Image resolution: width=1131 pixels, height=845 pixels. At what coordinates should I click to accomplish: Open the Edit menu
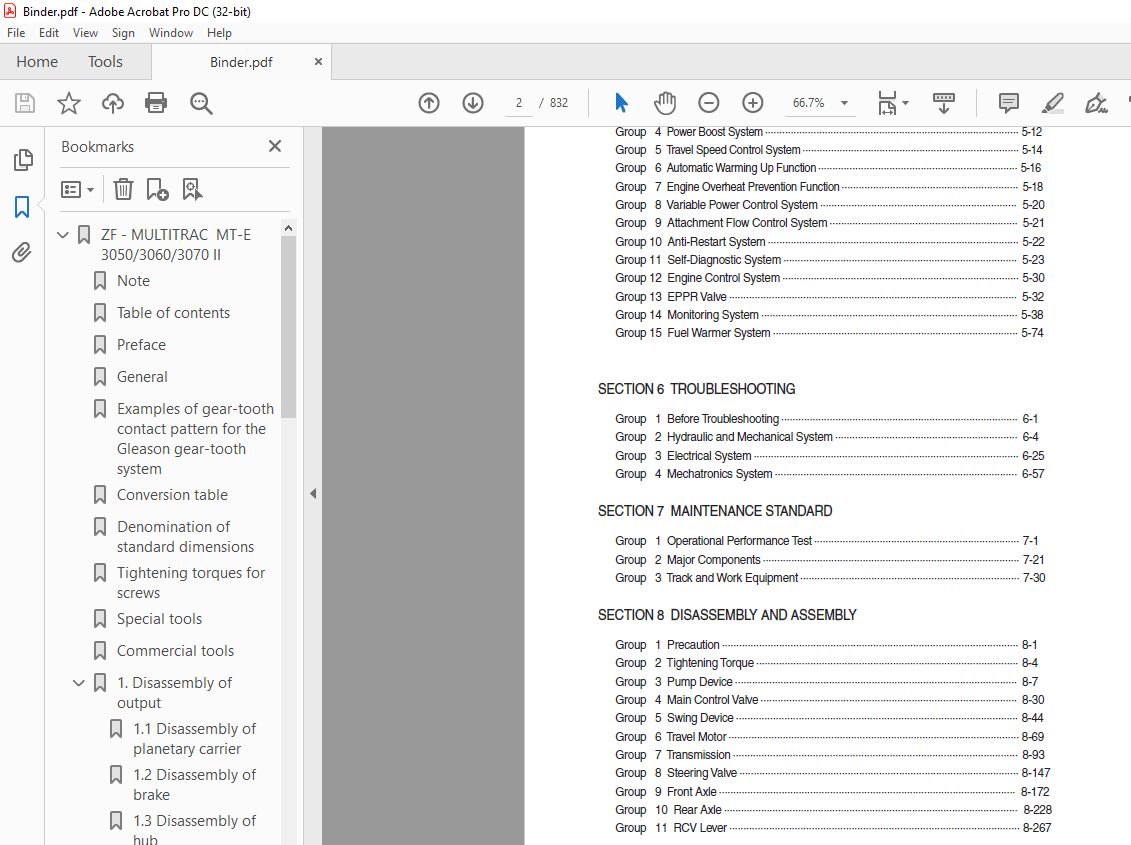(x=49, y=32)
